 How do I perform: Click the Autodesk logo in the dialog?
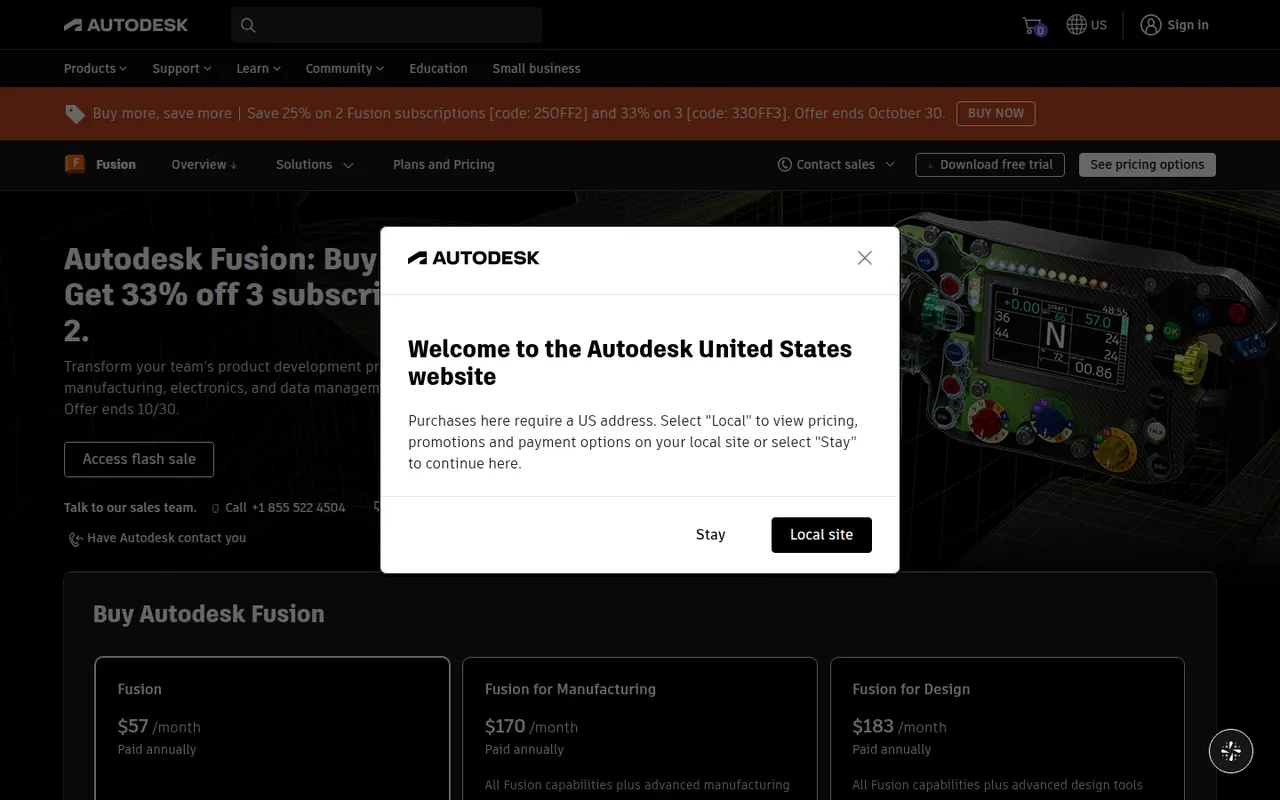coord(473,258)
